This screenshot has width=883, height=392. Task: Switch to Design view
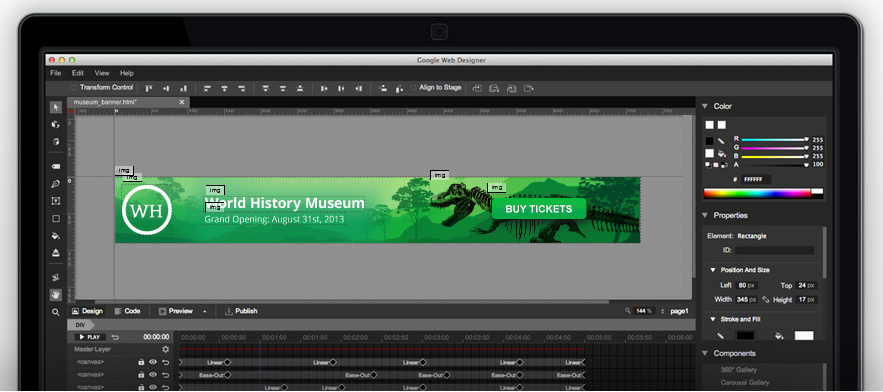coord(87,311)
